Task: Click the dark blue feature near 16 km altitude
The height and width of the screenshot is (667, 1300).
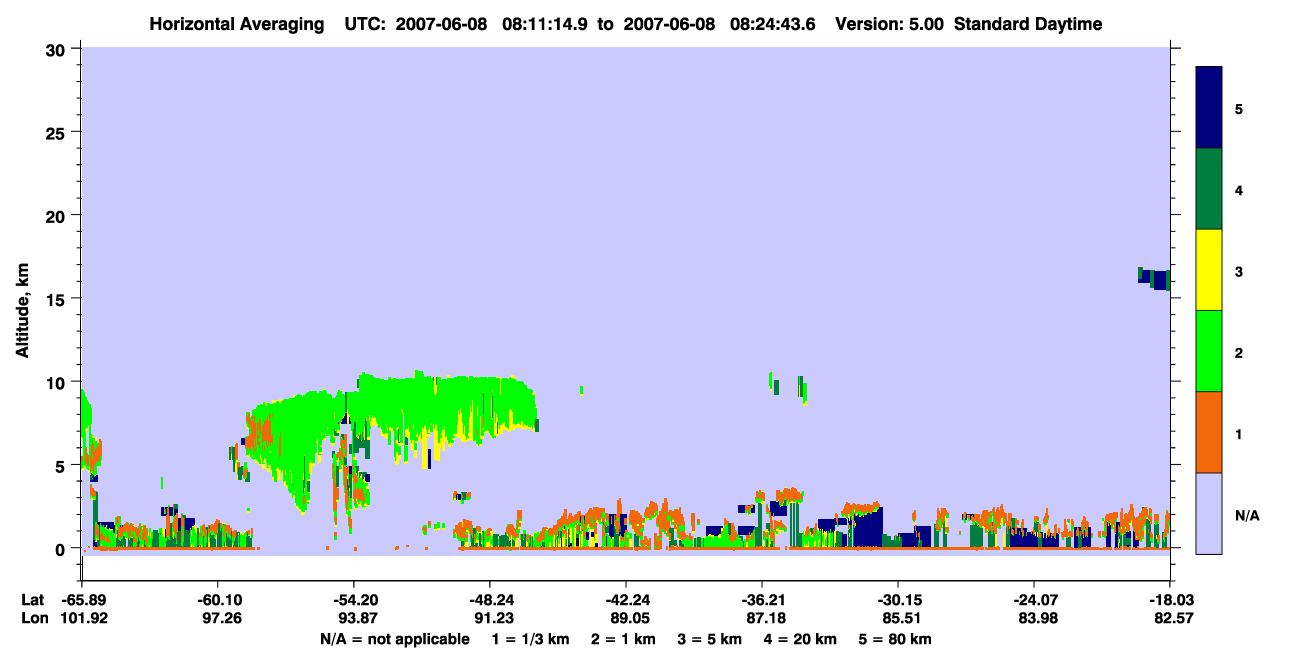Action: [1155, 278]
